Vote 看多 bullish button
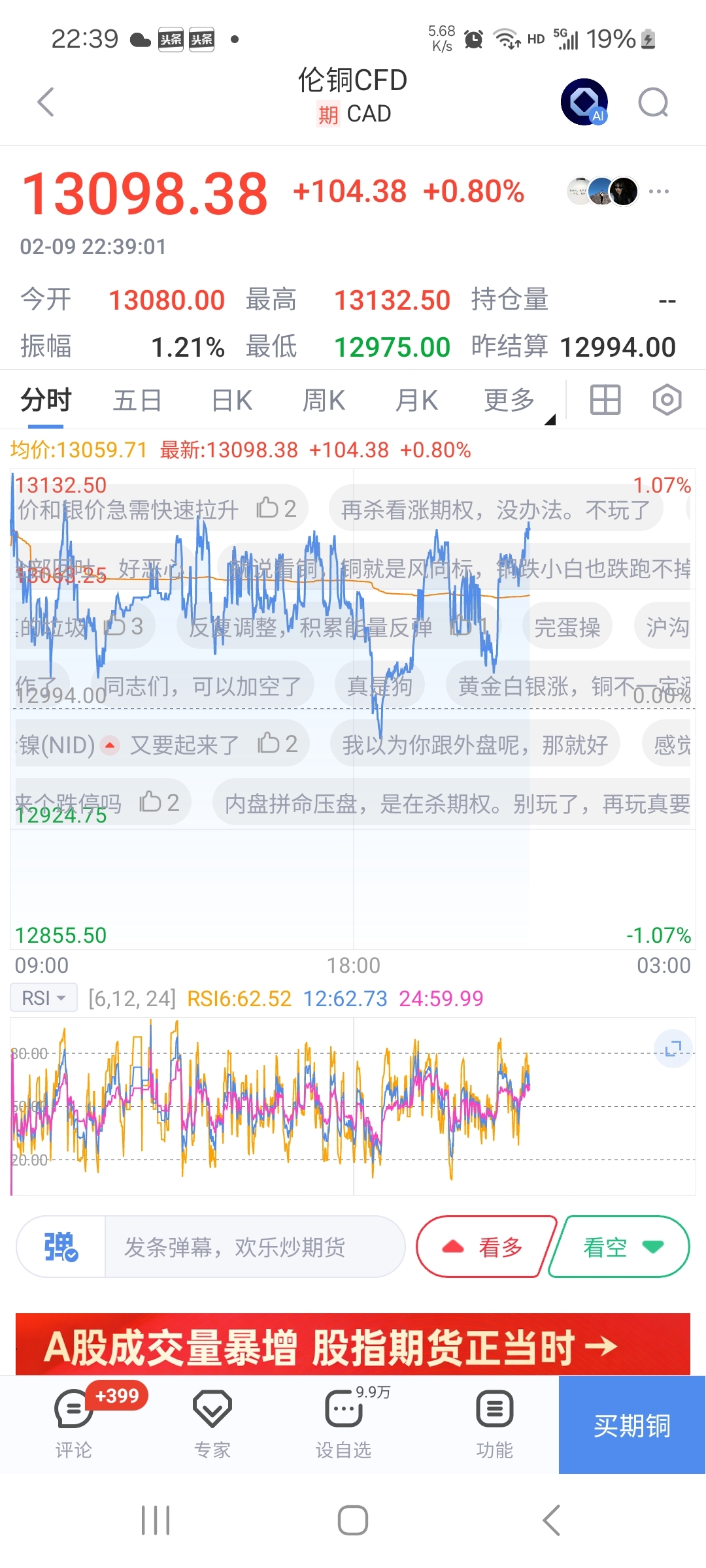This screenshot has height=1568, width=706. [485, 1247]
